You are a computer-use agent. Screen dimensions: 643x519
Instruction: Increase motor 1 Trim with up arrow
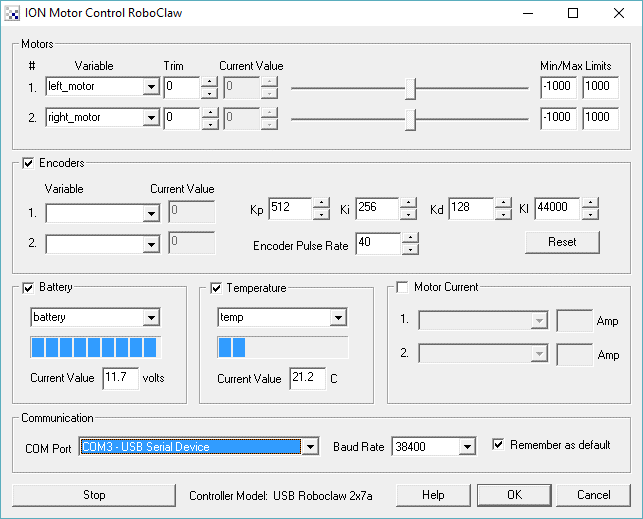tap(209, 82)
